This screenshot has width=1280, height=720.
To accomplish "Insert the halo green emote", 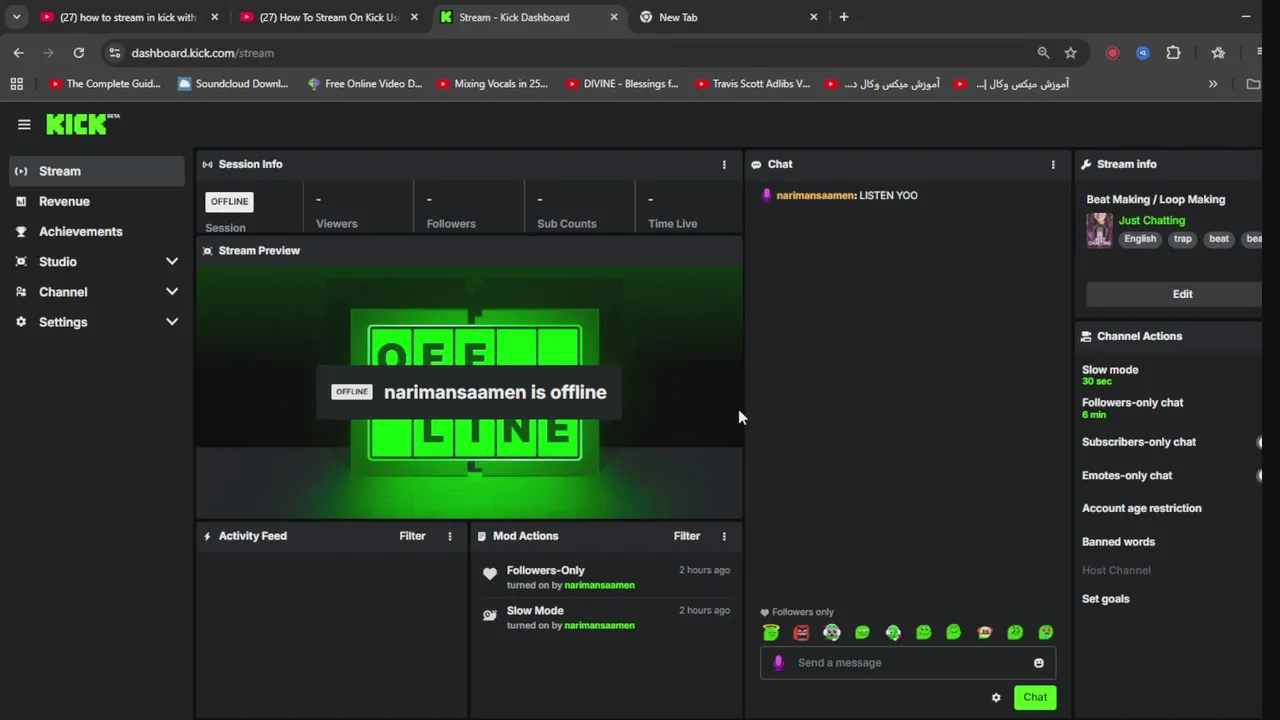I will coord(771,632).
